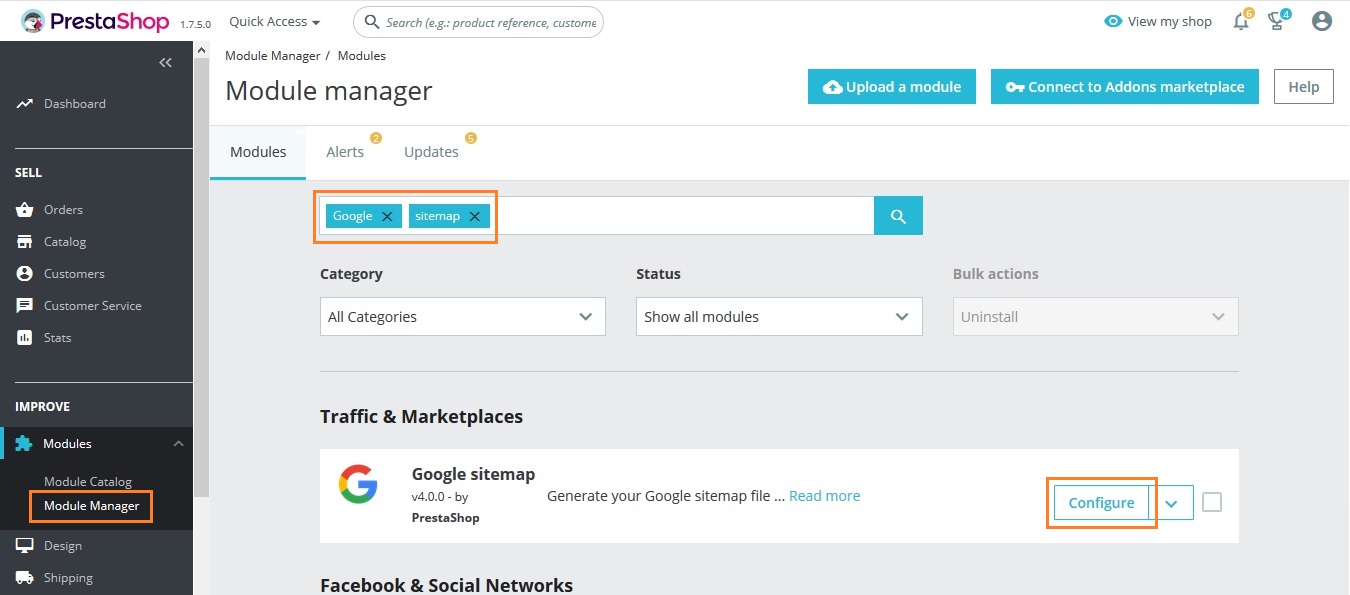1350x595 pixels.
Task: Open Module Catalog submenu item
Action: pos(88,482)
